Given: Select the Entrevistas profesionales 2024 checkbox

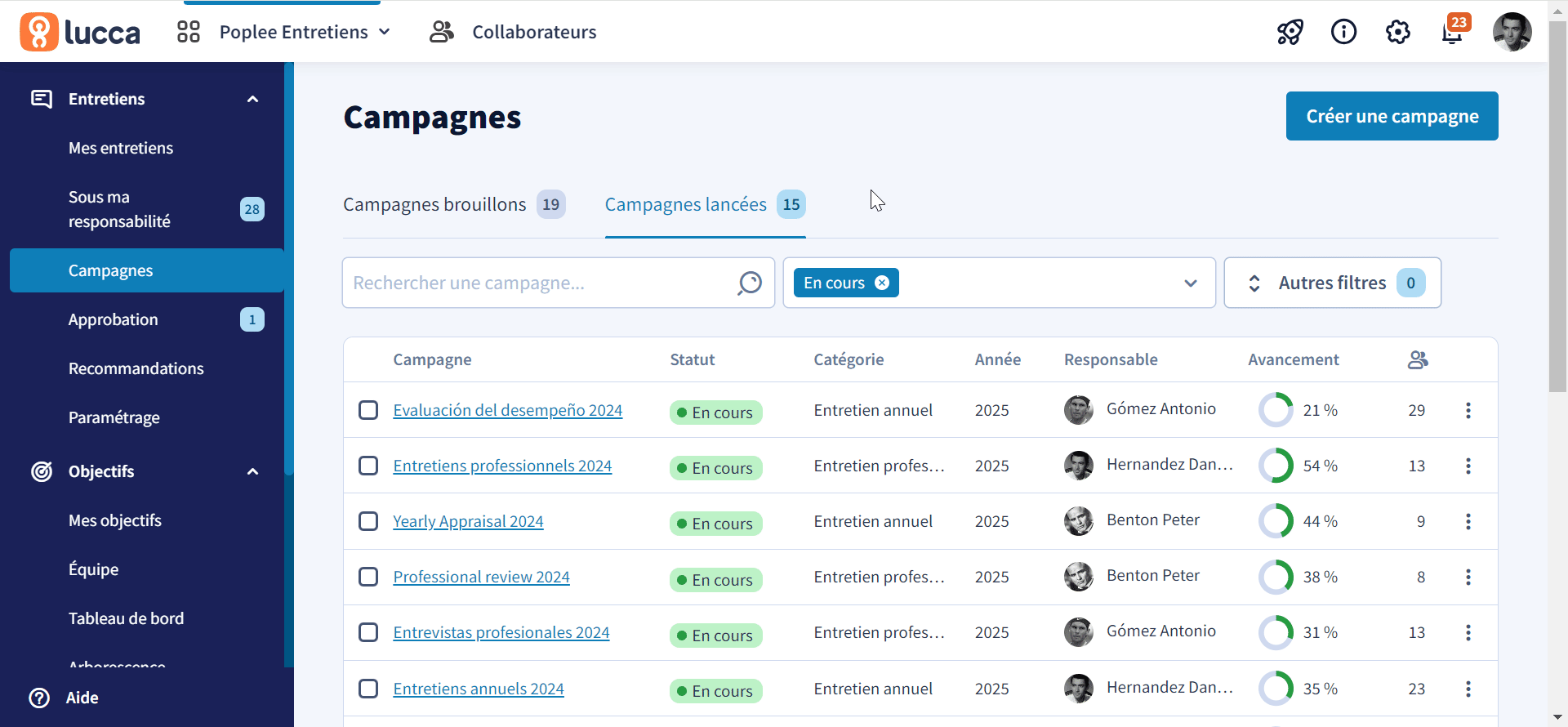Looking at the screenshot, I should click(368, 632).
